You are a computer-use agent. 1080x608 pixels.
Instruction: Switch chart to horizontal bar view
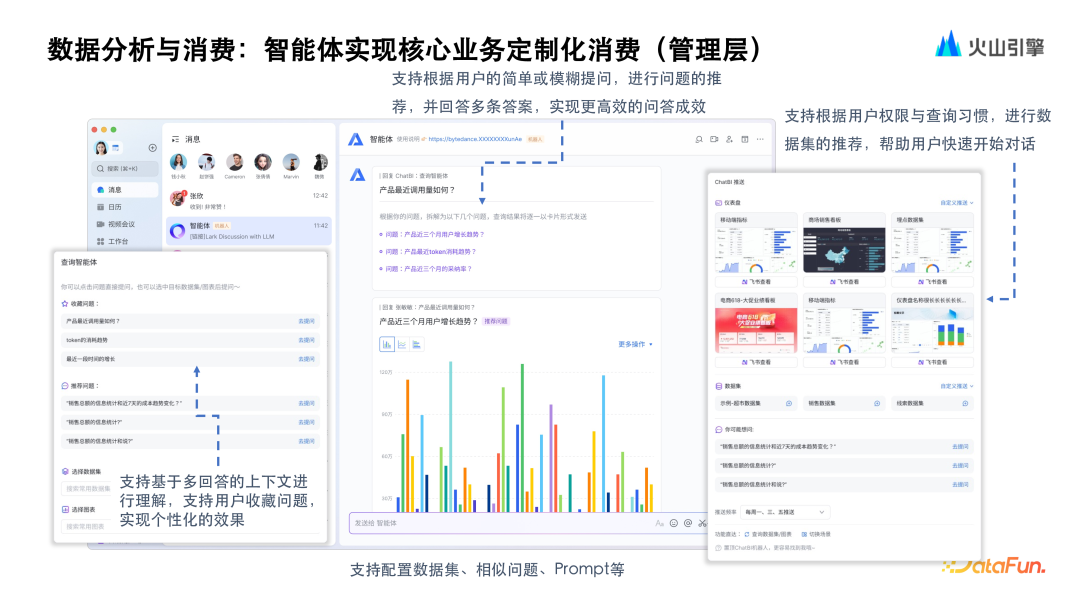pos(416,344)
